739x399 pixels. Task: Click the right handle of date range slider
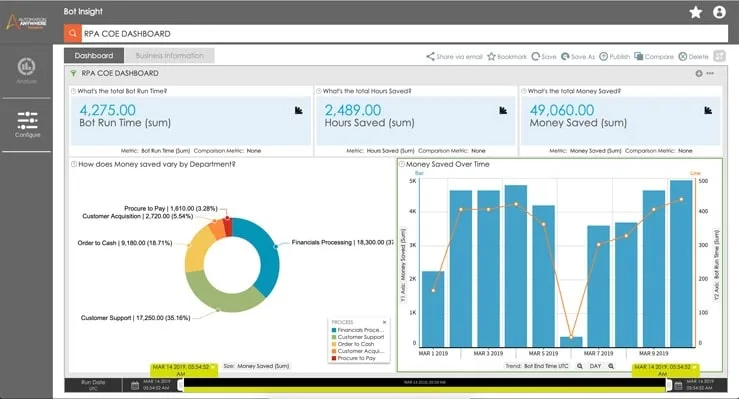[669, 385]
